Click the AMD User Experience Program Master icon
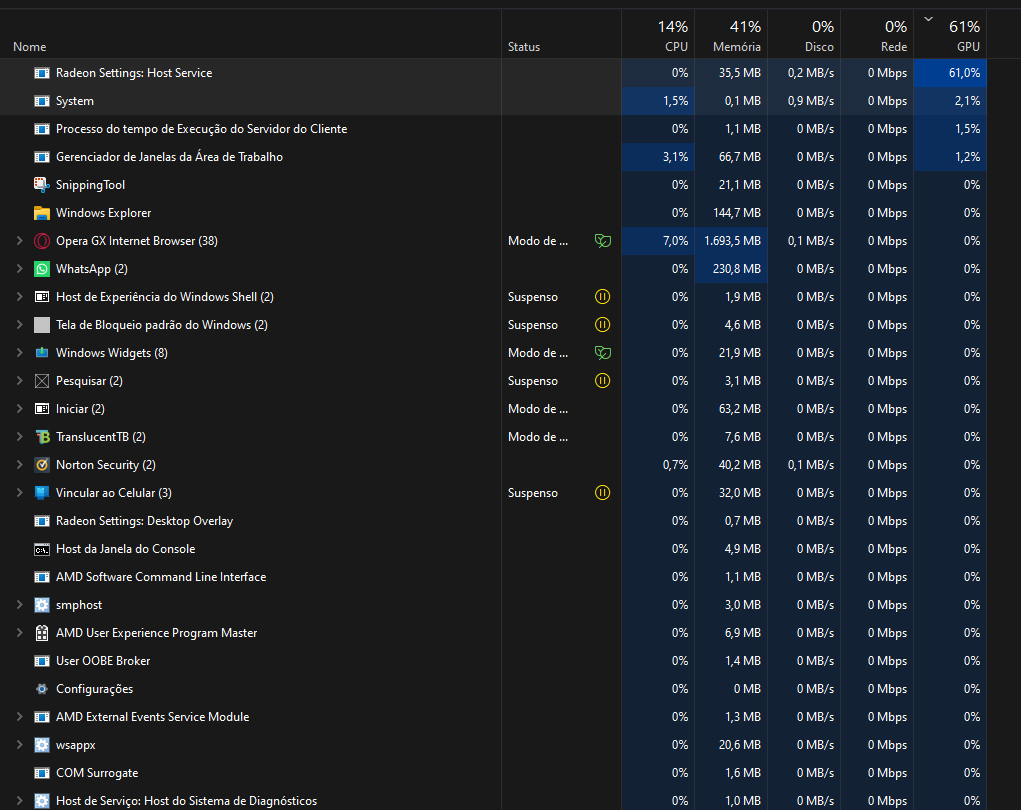The image size is (1021, 810). click(42, 633)
